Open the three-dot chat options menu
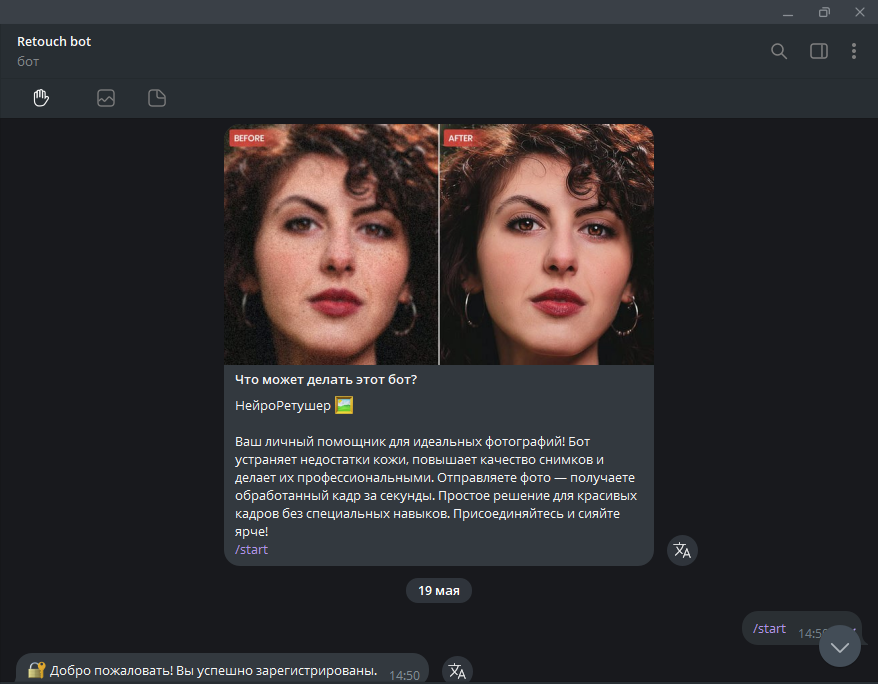The width and height of the screenshot is (878, 684). [x=853, y=51]
